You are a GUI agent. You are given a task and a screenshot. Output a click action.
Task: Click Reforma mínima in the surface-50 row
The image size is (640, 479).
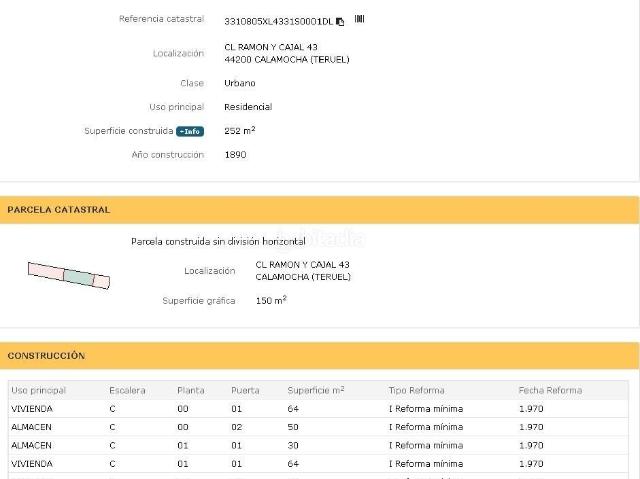click(426, 427)
